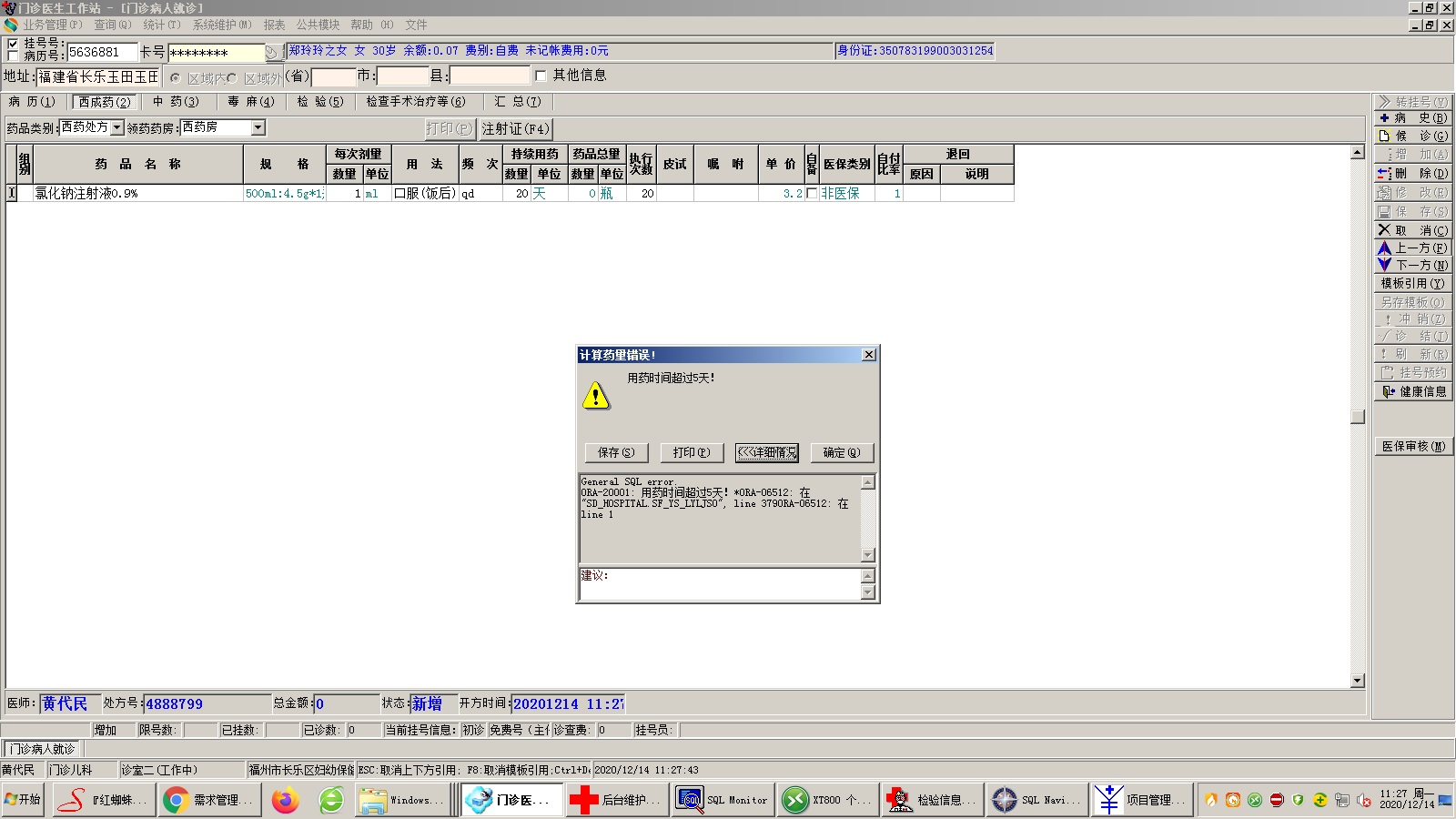
Task: Click 确定(O) to dismiss the error
Action: point(842,452)
